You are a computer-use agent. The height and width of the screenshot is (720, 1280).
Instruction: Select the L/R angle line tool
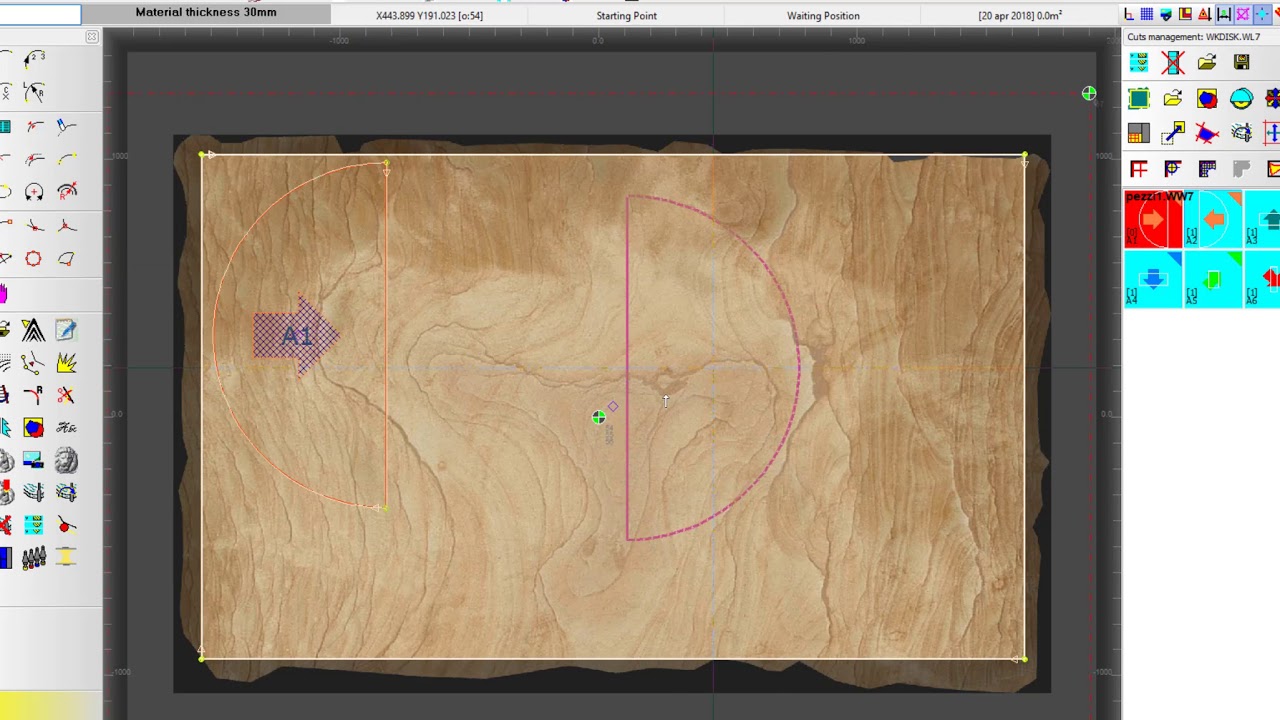pos(34,94)
